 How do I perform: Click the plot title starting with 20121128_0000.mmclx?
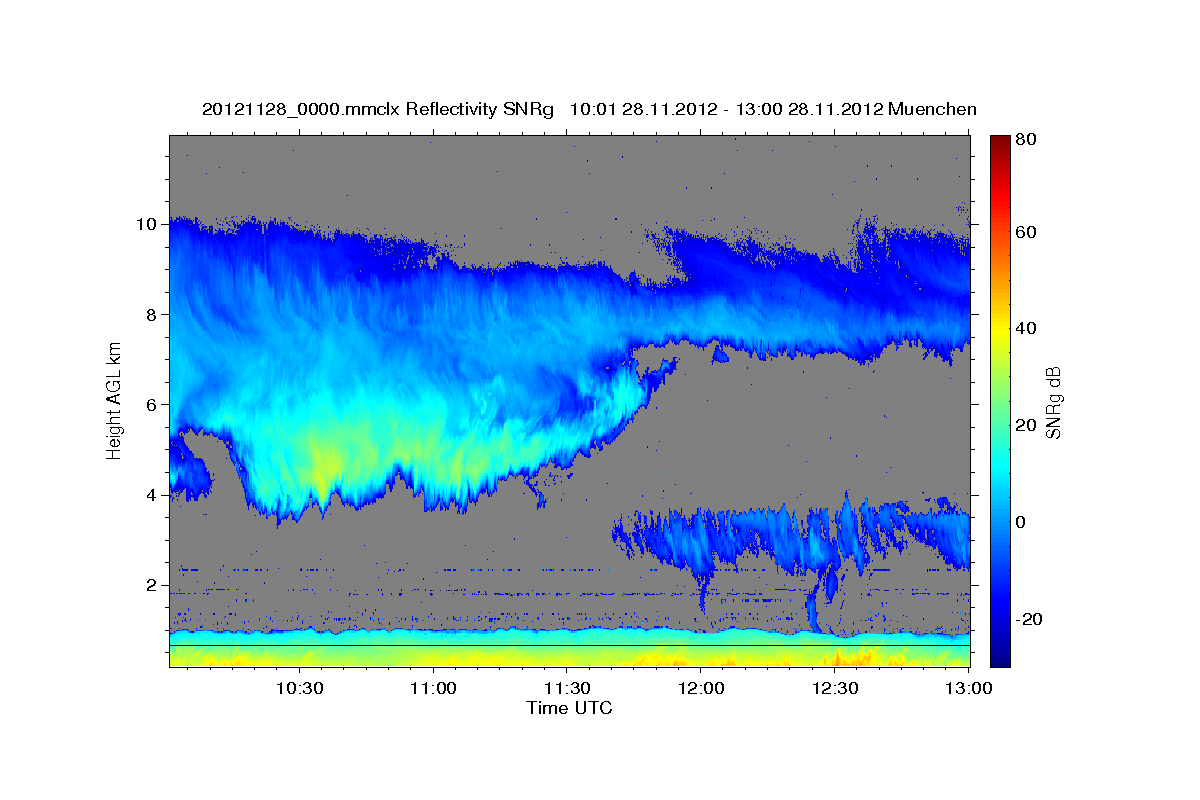pos(589,109)
